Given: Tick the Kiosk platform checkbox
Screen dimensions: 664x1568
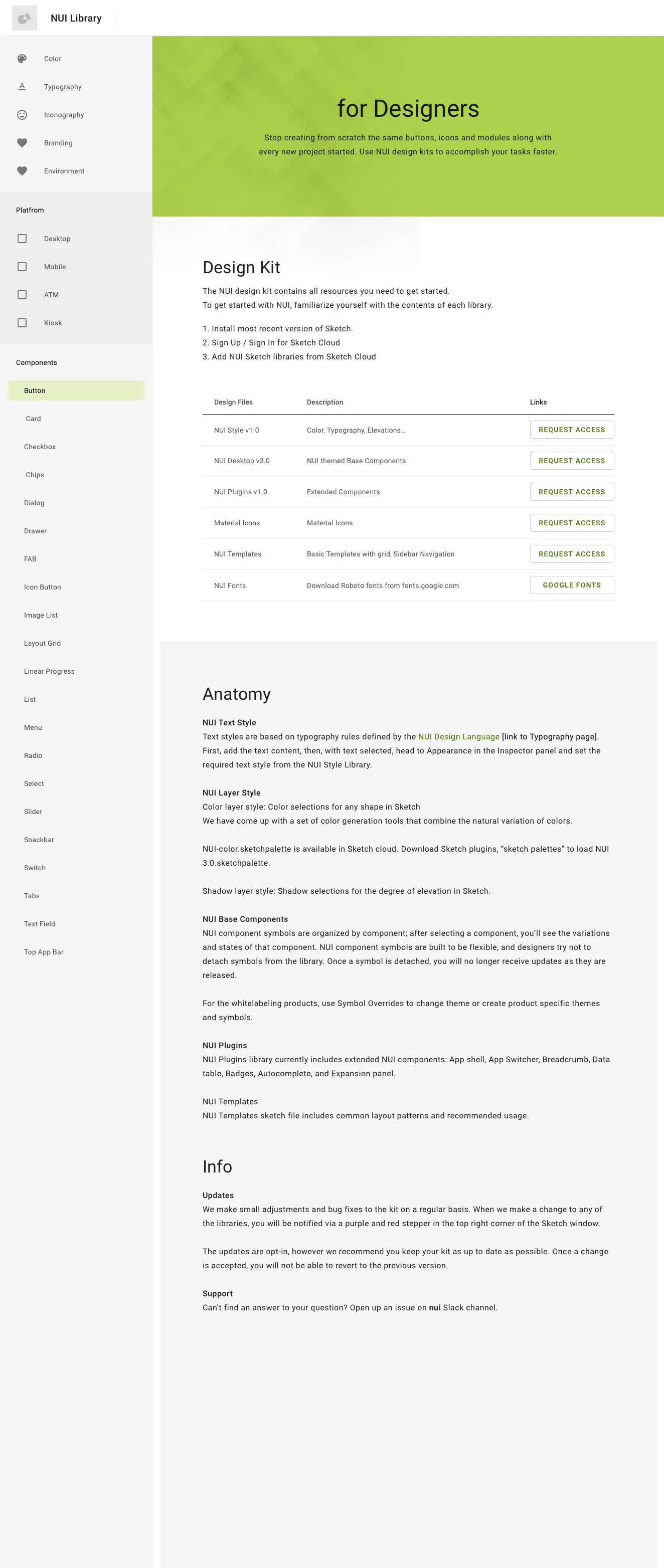Looking at the screenshot, I should (x=22, y=323).
